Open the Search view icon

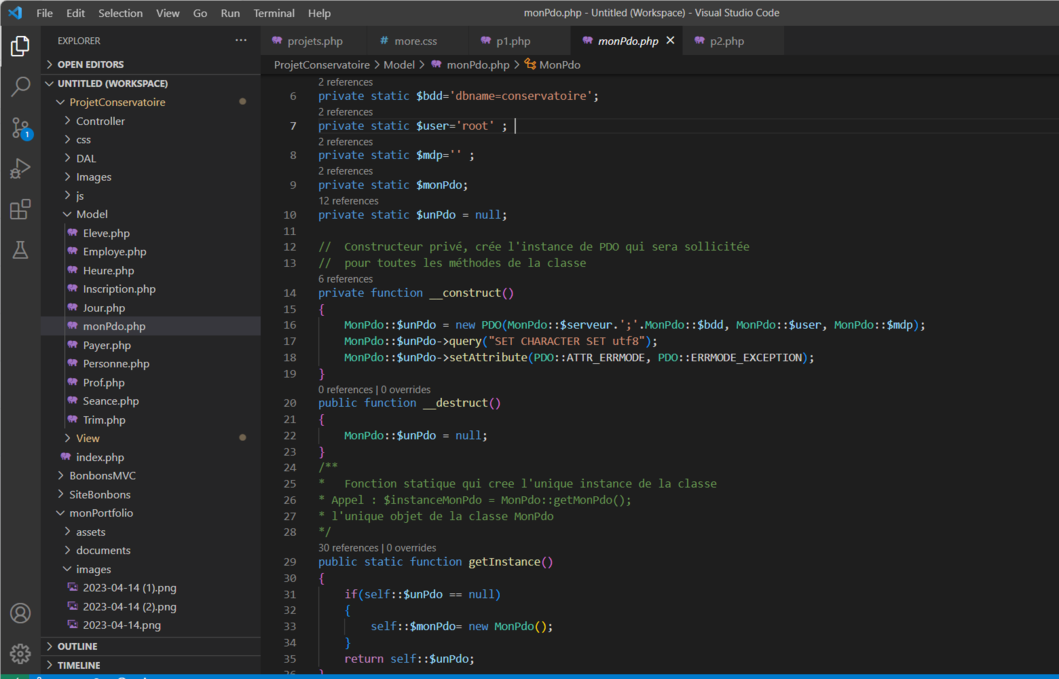coord(20,87)
